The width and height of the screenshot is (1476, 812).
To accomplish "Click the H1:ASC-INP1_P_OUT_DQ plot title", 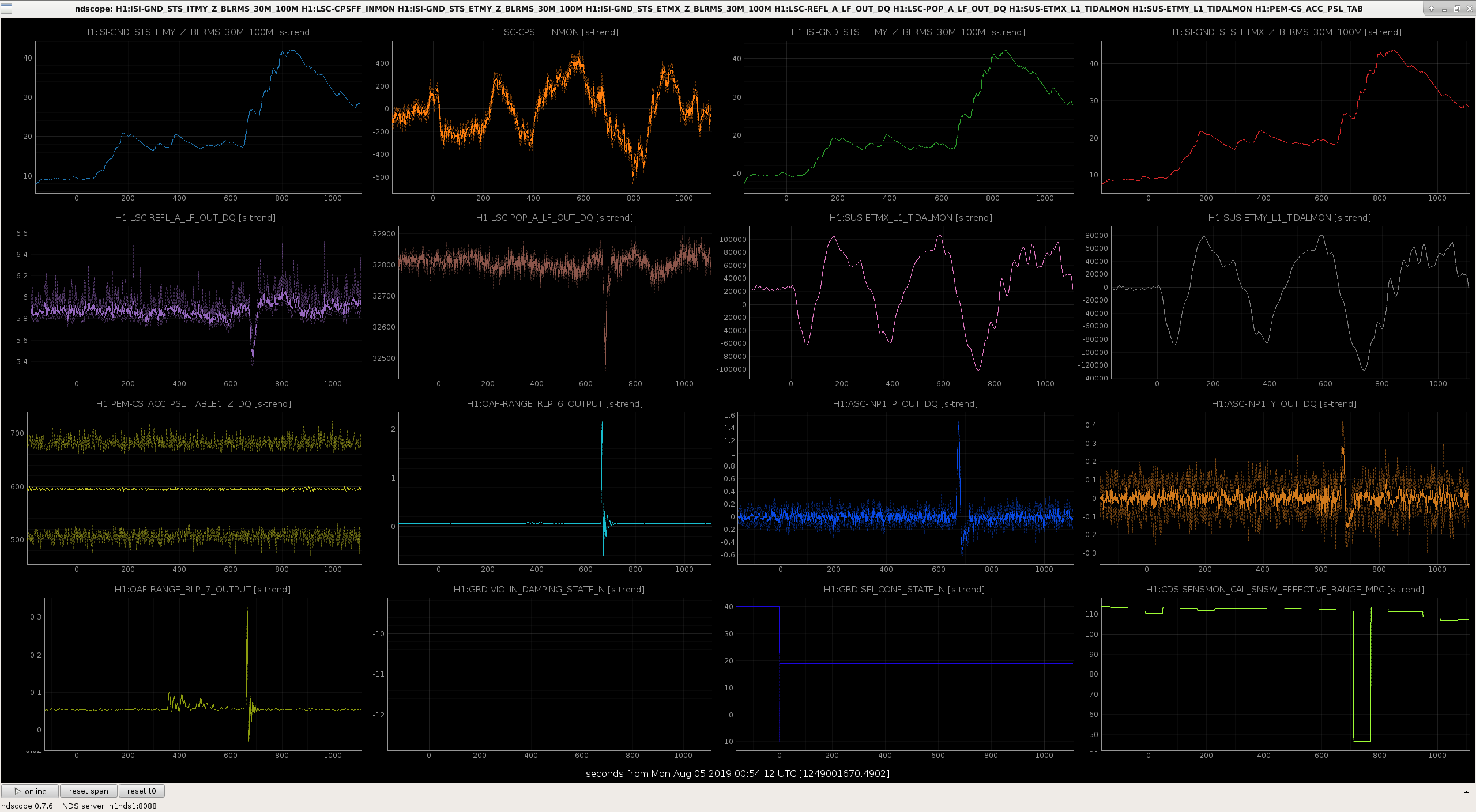I will [x=905, y=404].
